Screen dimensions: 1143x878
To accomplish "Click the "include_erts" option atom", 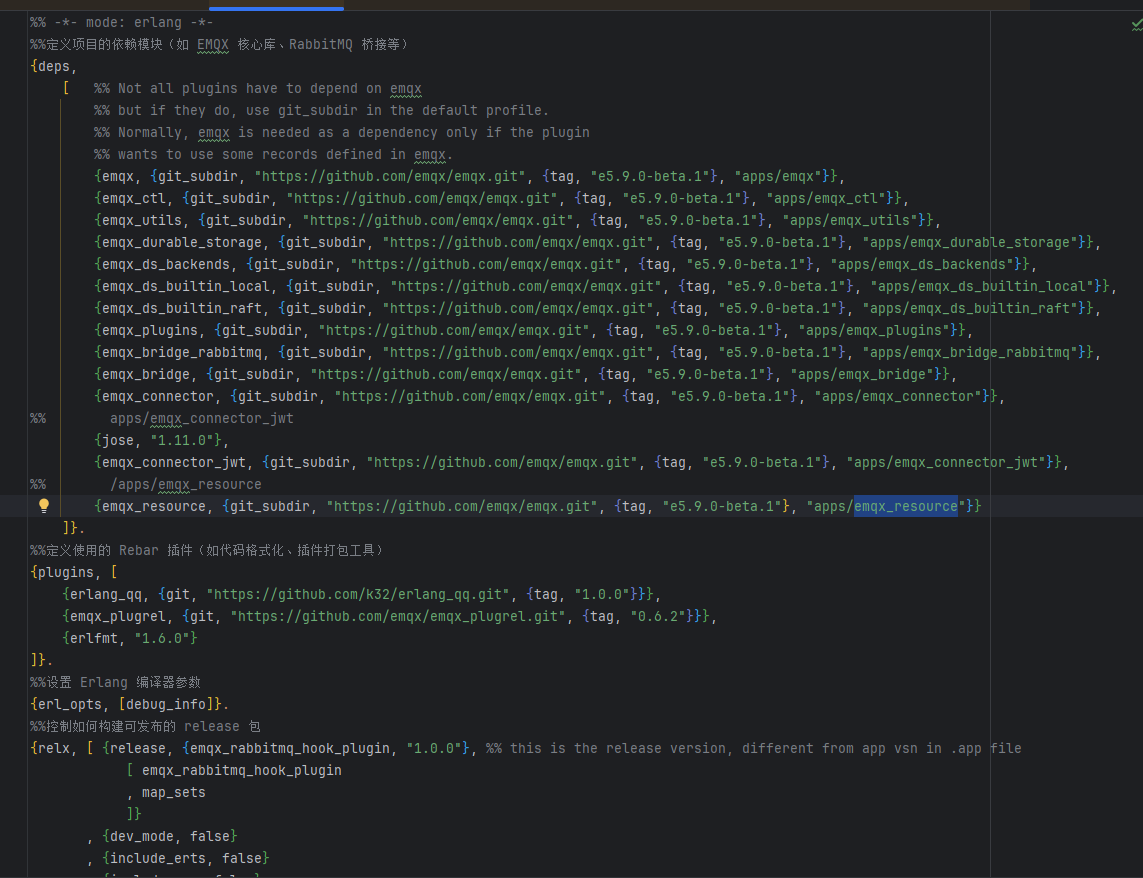I will (158, 858).
